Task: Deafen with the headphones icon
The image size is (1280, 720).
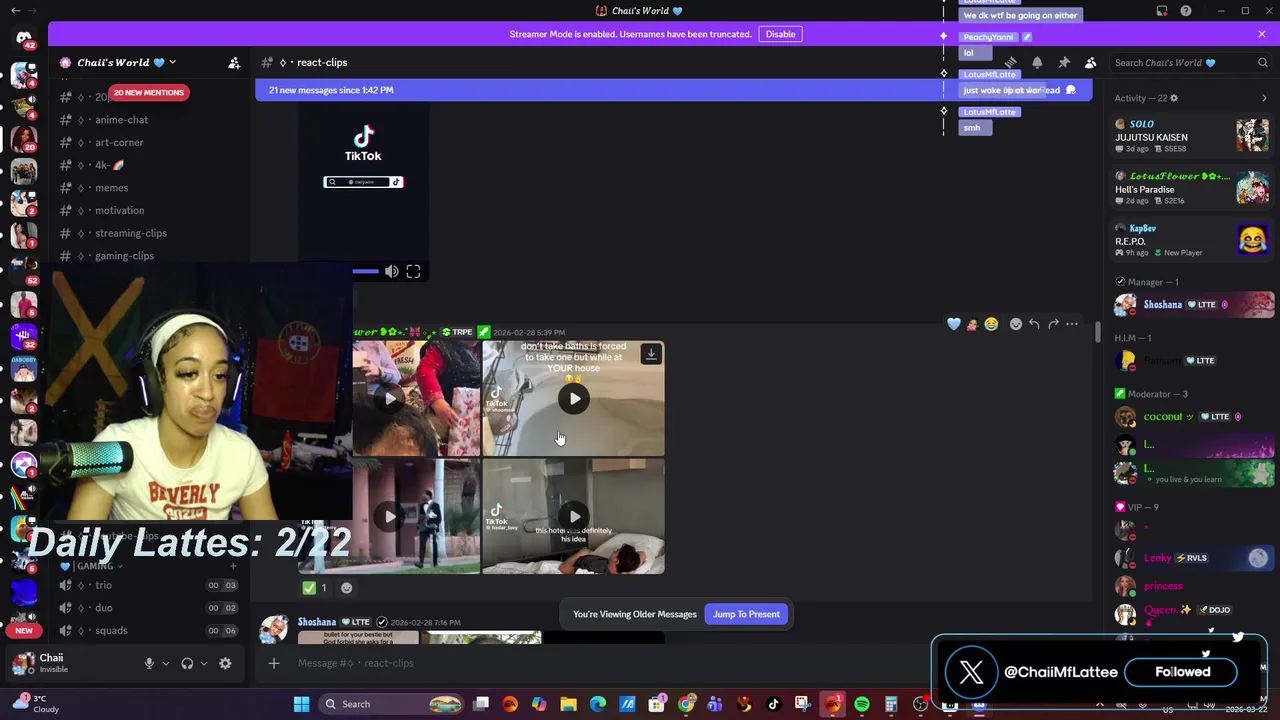Action: pos(187,663)
